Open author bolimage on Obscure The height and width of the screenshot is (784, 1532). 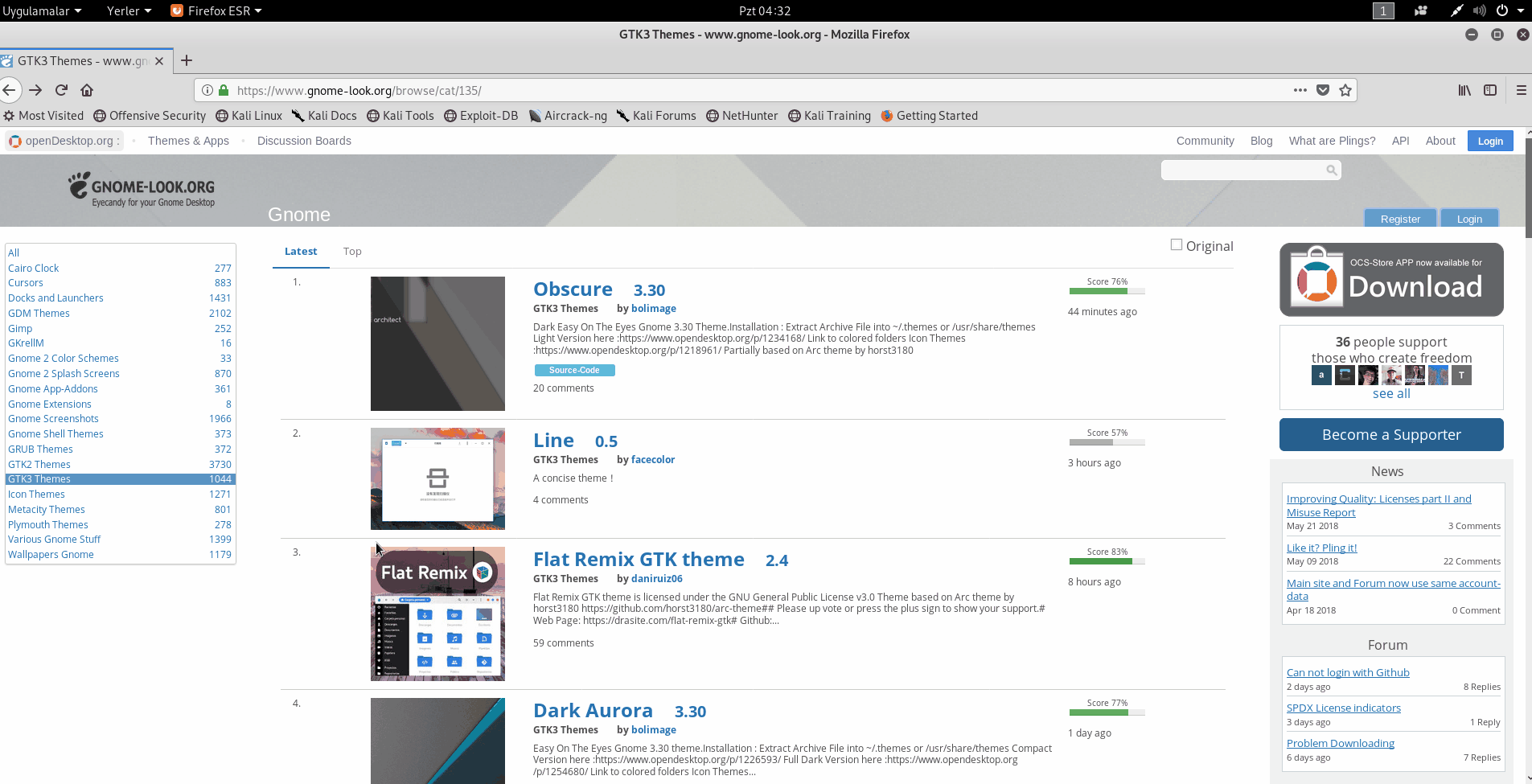click(653, 308)
